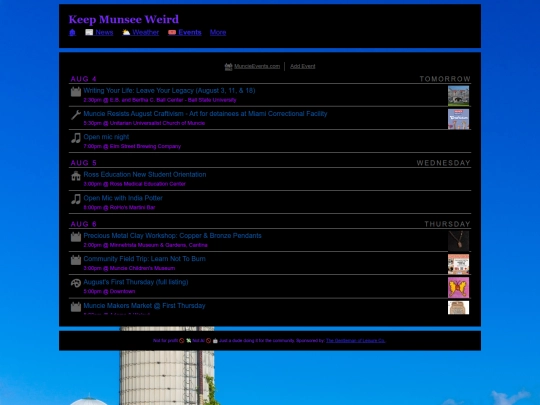This screenshot has width=540, height=405.
Task: Open Ross Education New Student Orientation event
Action: click(x=145, y=175)
